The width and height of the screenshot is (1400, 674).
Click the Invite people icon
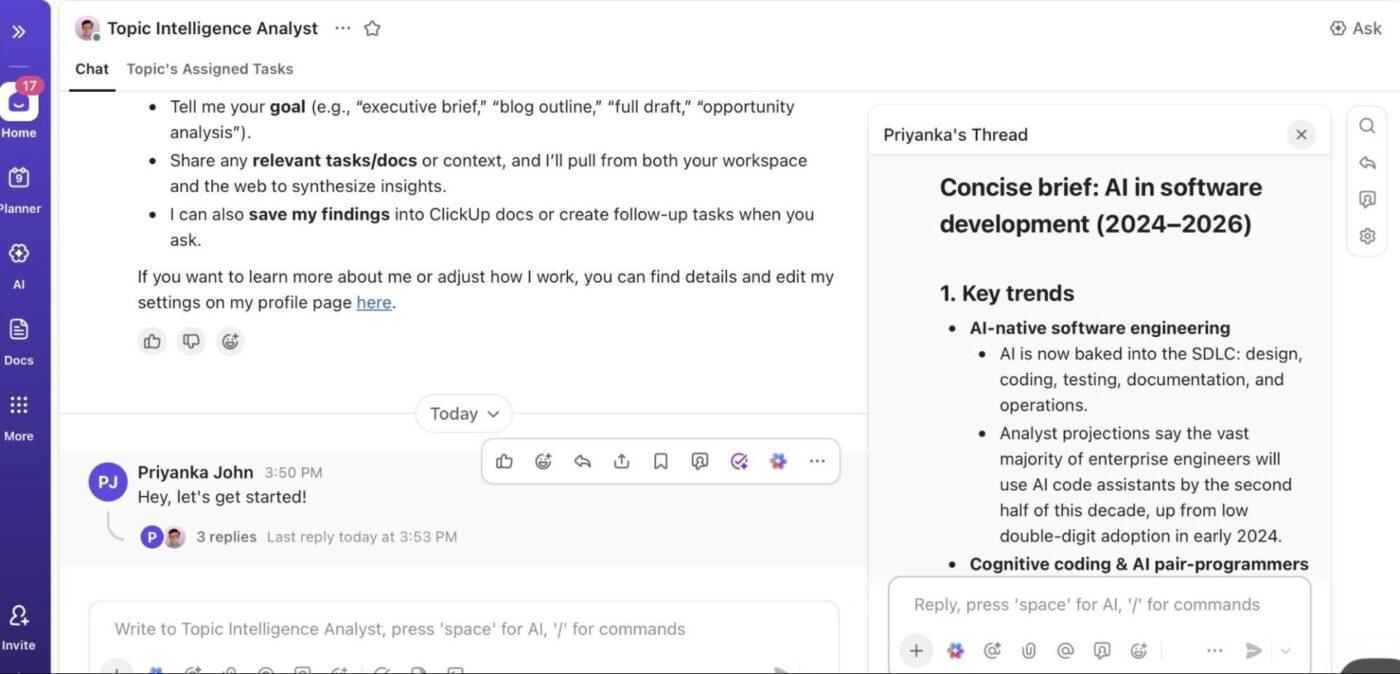[19, 624]
